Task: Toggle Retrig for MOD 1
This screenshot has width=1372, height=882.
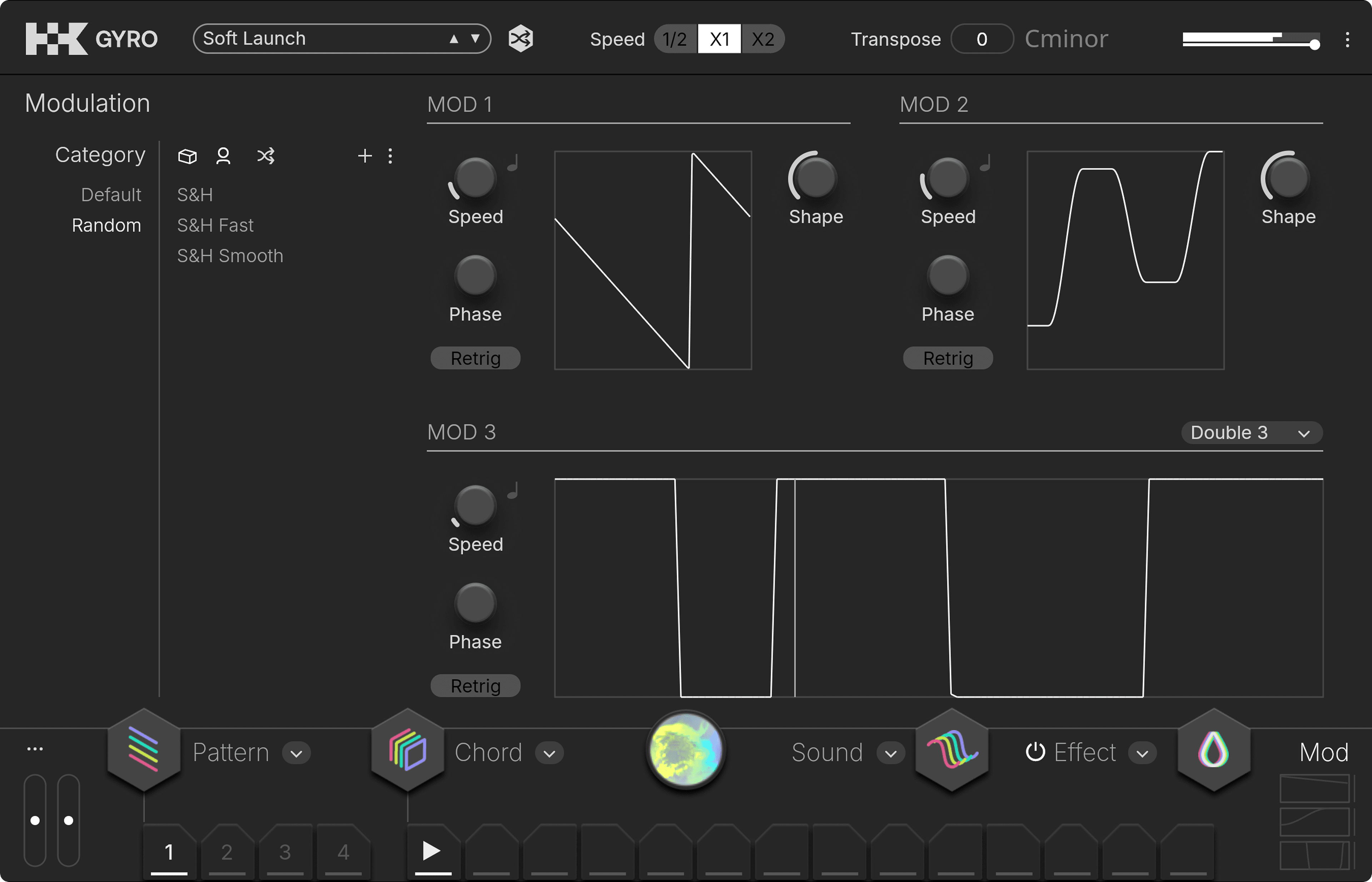Action: (x=475, y=359)
